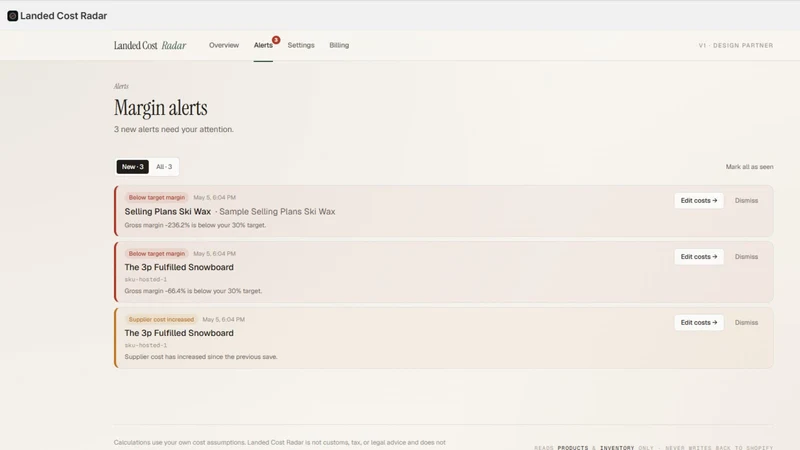This screenshot has width=800, height=450.
Task: Click Gross margin -66.4% message
Action: pyautogui.click(x=193, y=291)
